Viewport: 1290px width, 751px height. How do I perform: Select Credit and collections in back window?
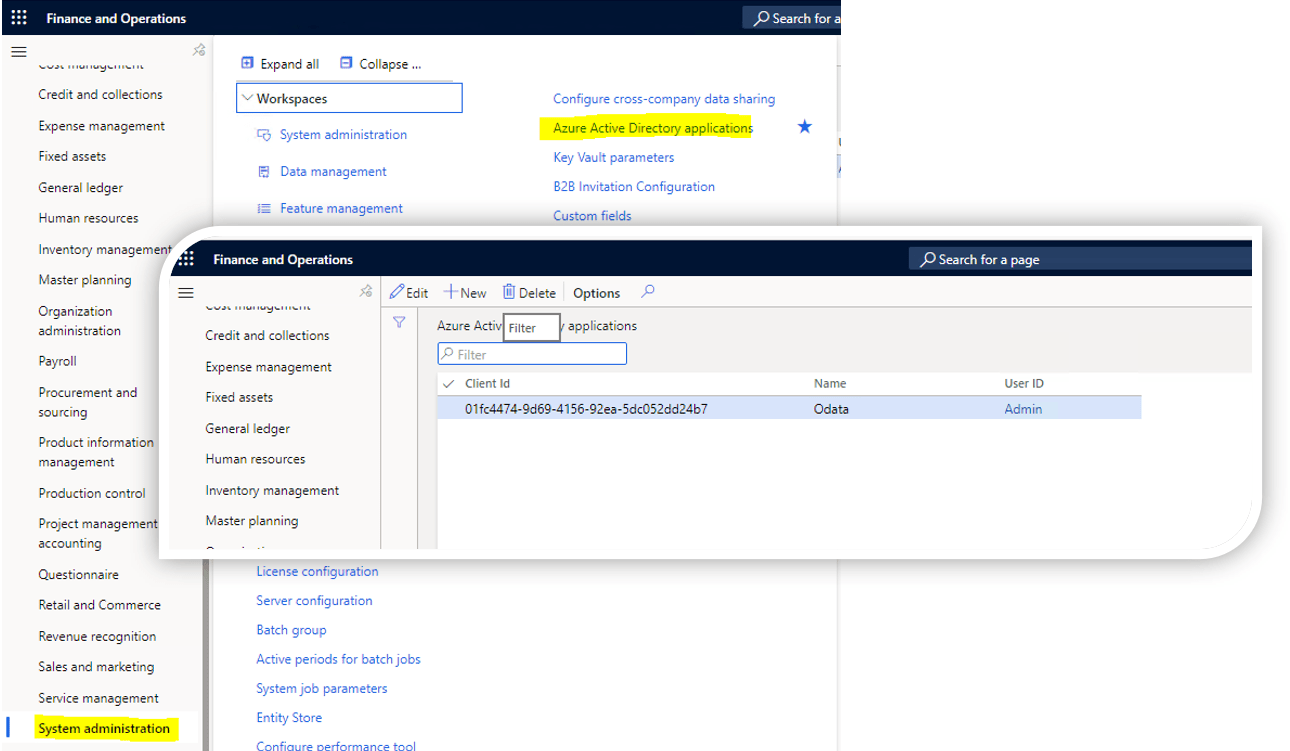(x=100, y=94)
